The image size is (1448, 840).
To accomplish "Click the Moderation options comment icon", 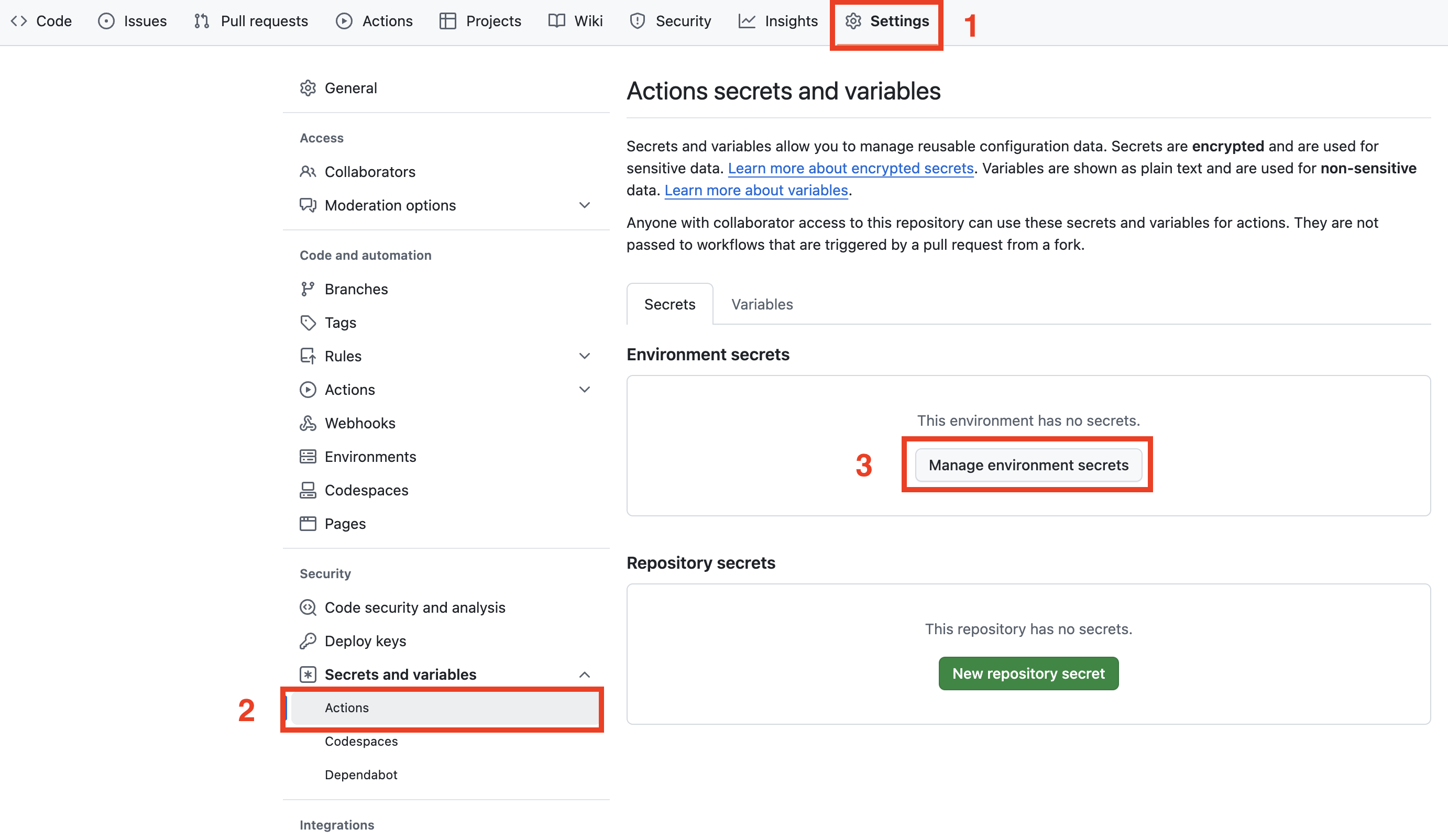I will tap(308, 205).
